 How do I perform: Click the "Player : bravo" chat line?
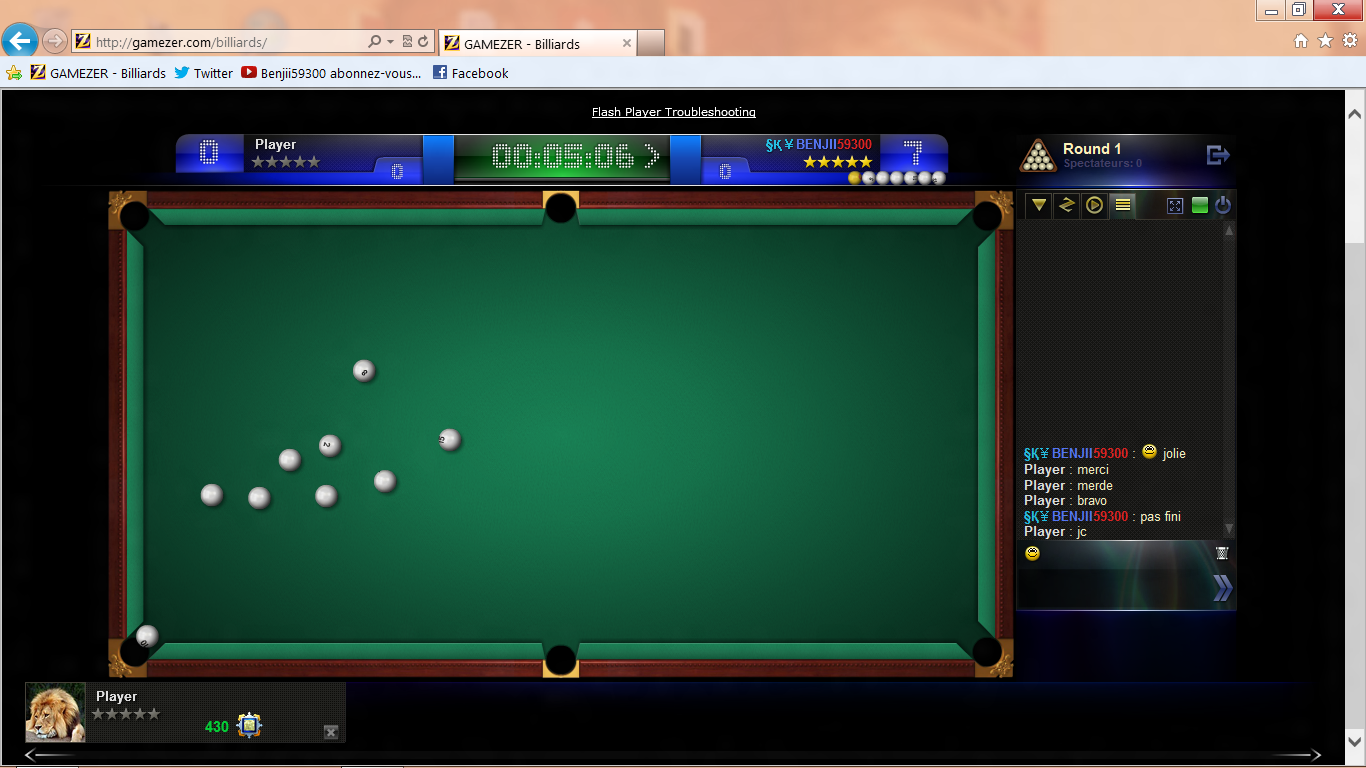coord(1066,500)
